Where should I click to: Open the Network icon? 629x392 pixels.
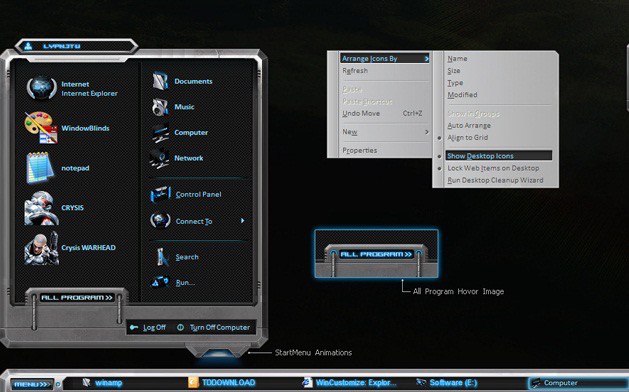pyautogui.click(x=160, y=158)
